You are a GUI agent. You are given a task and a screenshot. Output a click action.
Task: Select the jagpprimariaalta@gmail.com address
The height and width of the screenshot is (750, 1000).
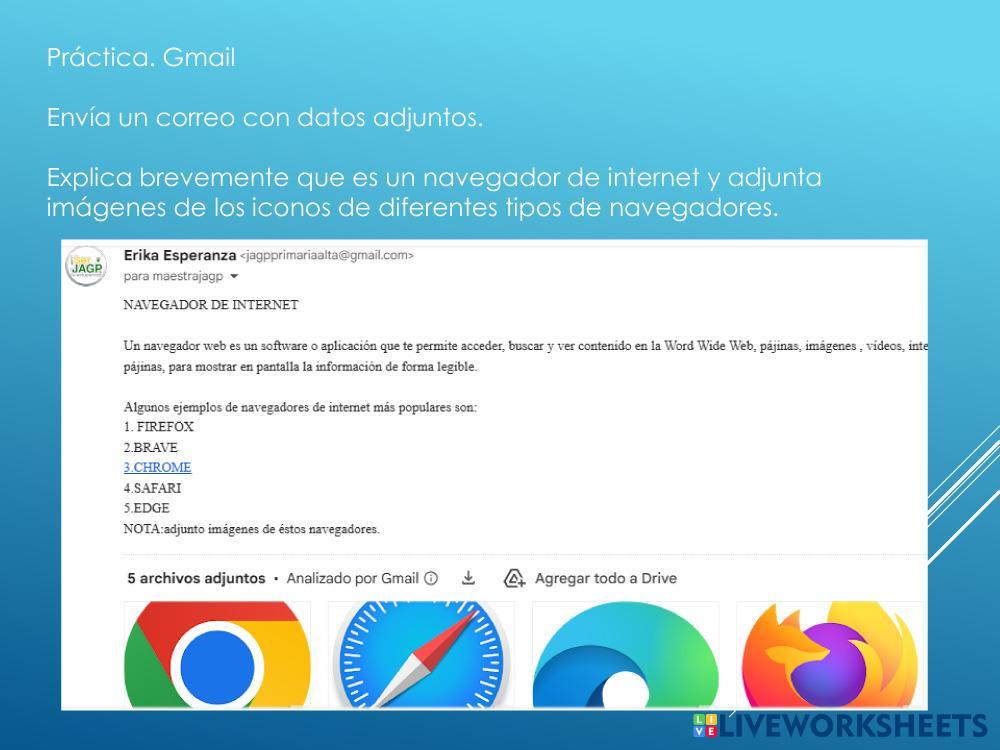click(x=327, y=255)
